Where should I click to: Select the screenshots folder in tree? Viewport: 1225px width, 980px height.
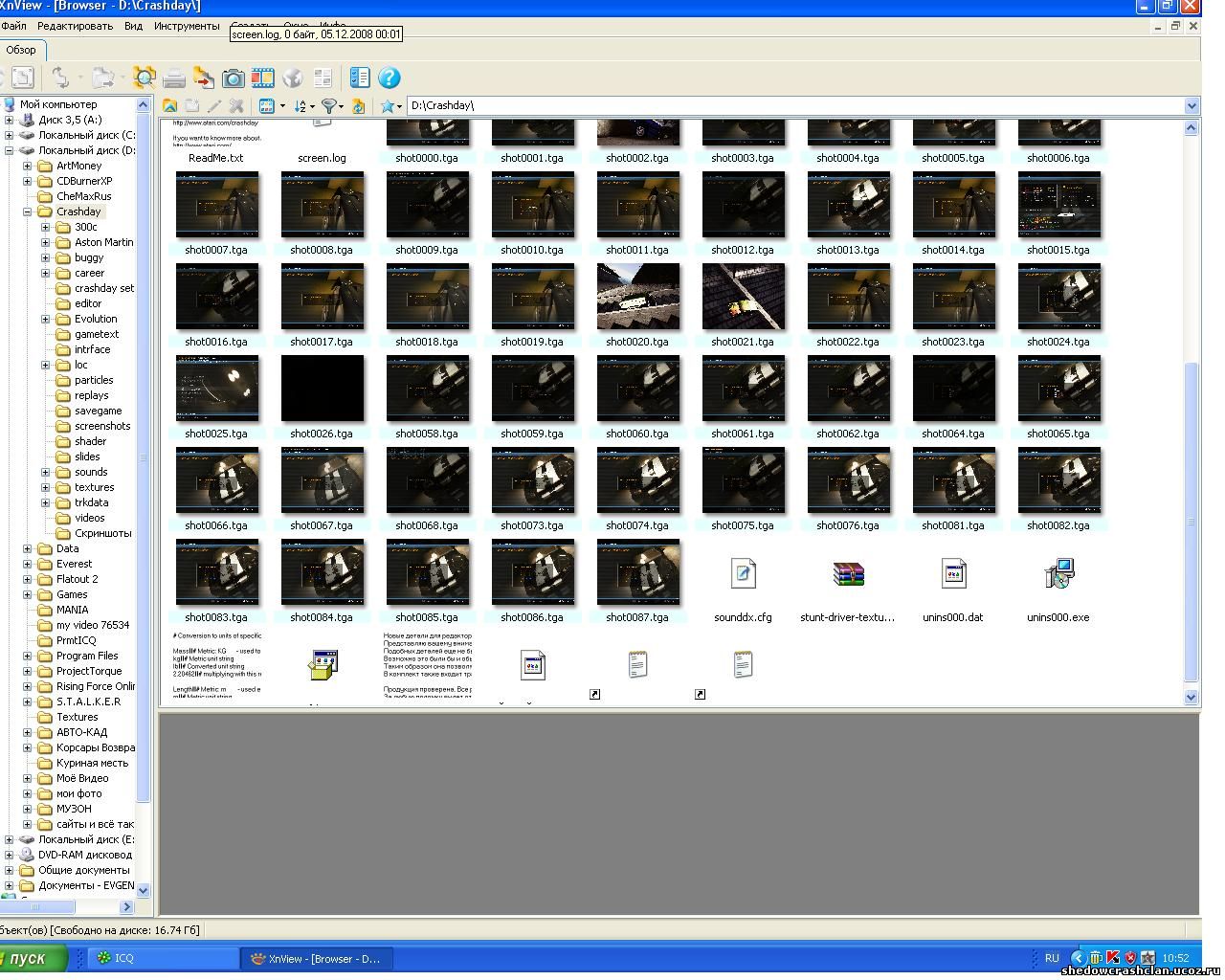tap(102, 426)
